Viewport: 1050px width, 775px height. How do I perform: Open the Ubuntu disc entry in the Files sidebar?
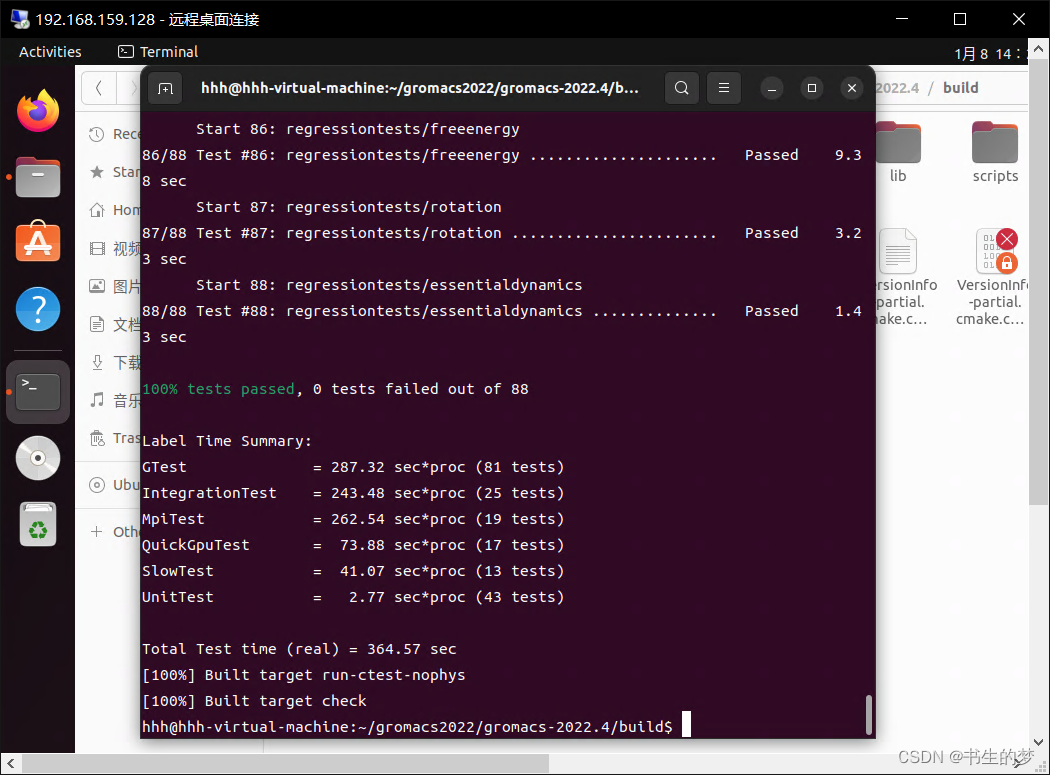click(x=115, y=485)
